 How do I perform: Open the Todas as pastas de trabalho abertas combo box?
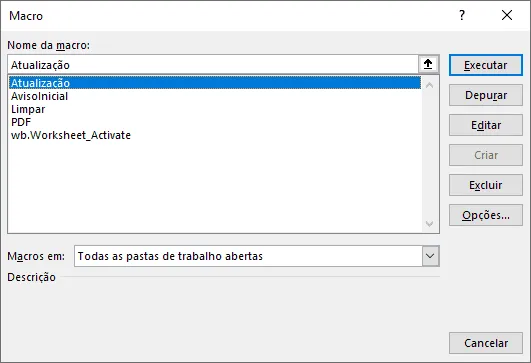[257, 256]
